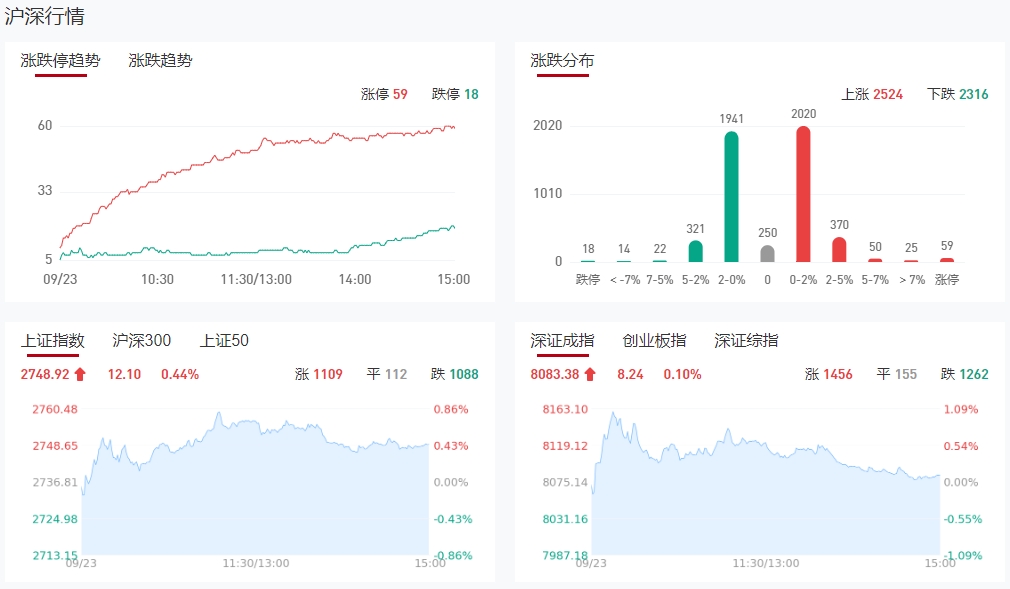
Task: Click the green 5-2% bar showing 321
Action: (696, 251)
